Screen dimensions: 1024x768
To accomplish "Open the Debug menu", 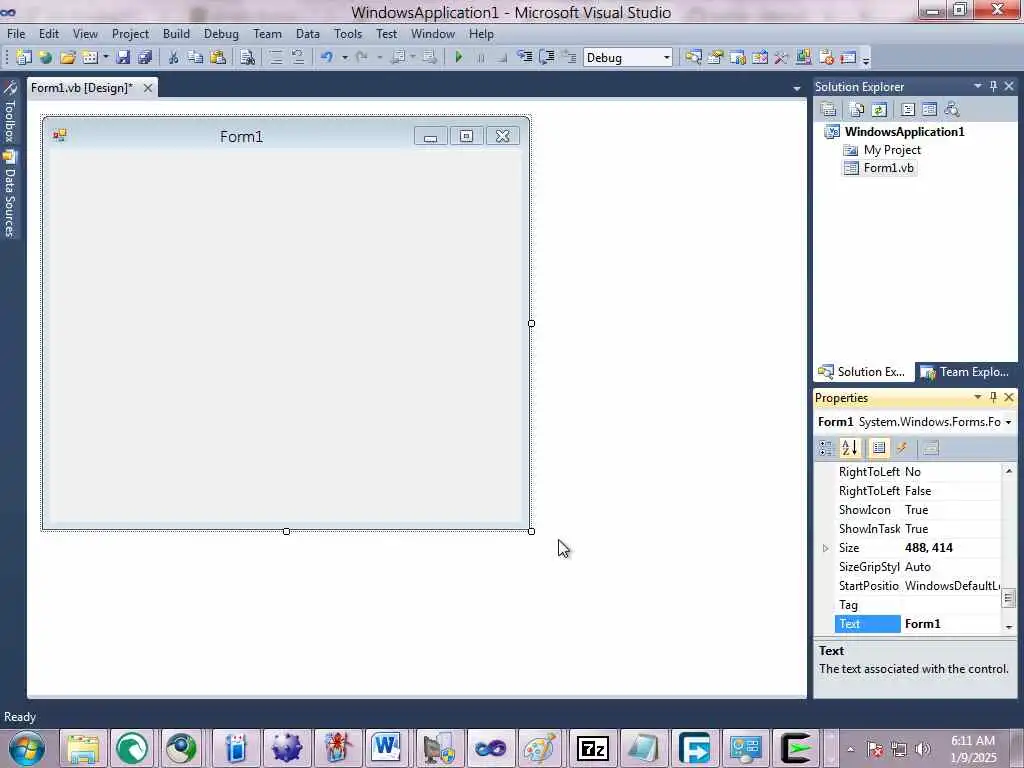I will click(221, 34).
